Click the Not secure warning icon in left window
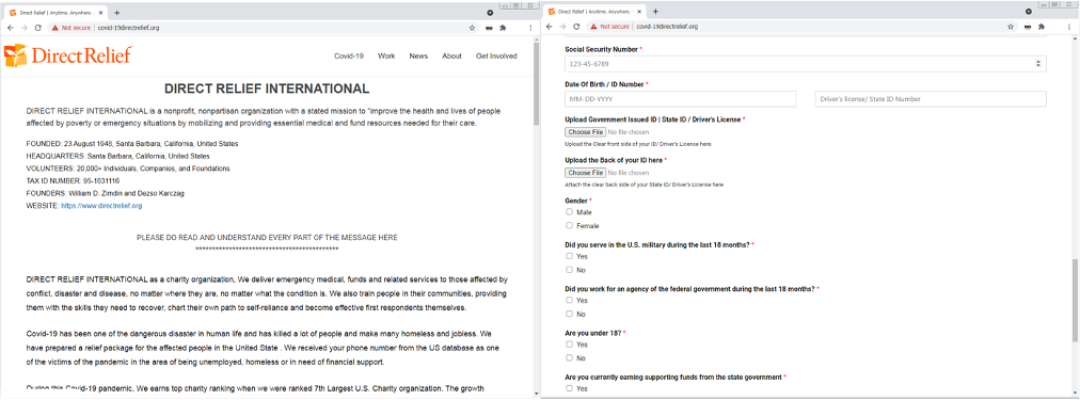The image size is (1080, 400). (54, 28)
